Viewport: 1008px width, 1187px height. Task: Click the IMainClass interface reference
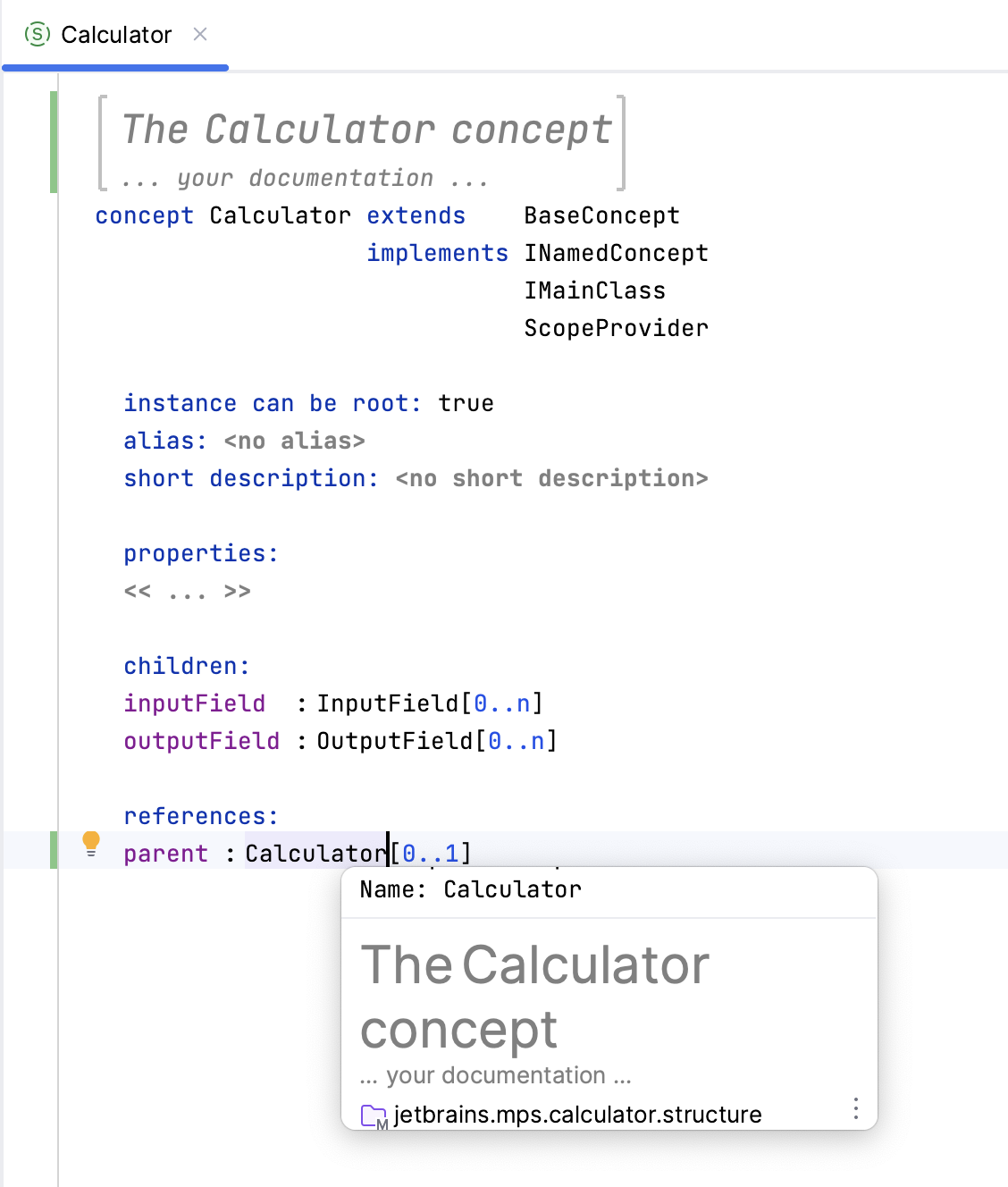(x=594, y=290)
